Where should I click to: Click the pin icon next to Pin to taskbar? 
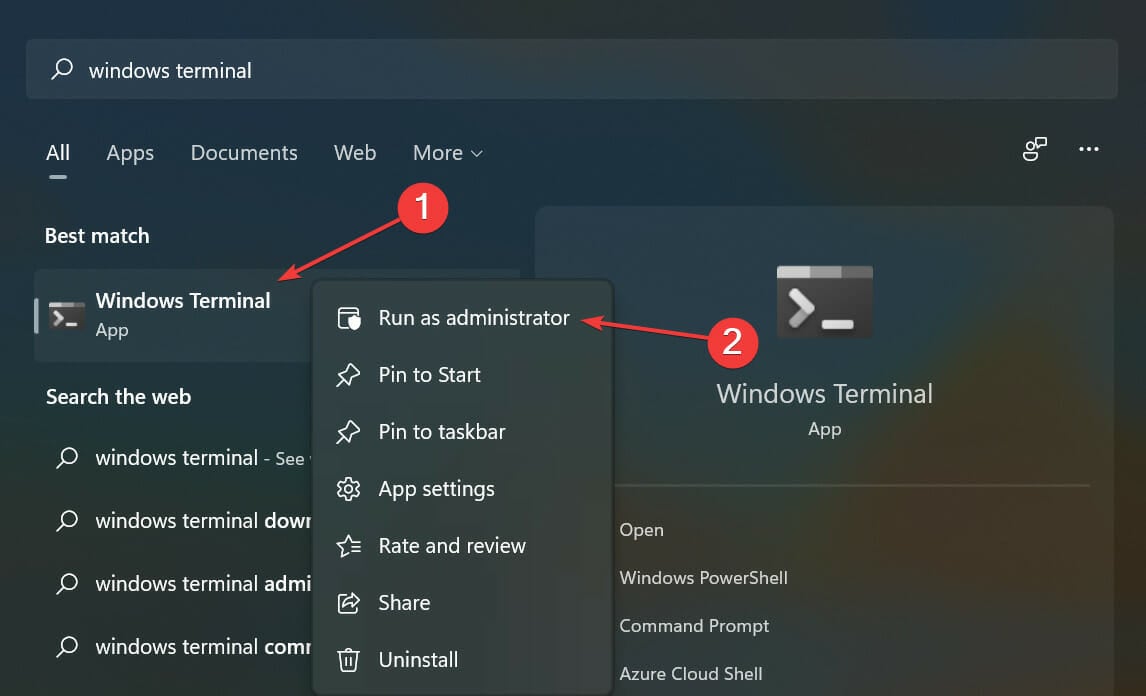pyautogui.click(x=348, y=432)
